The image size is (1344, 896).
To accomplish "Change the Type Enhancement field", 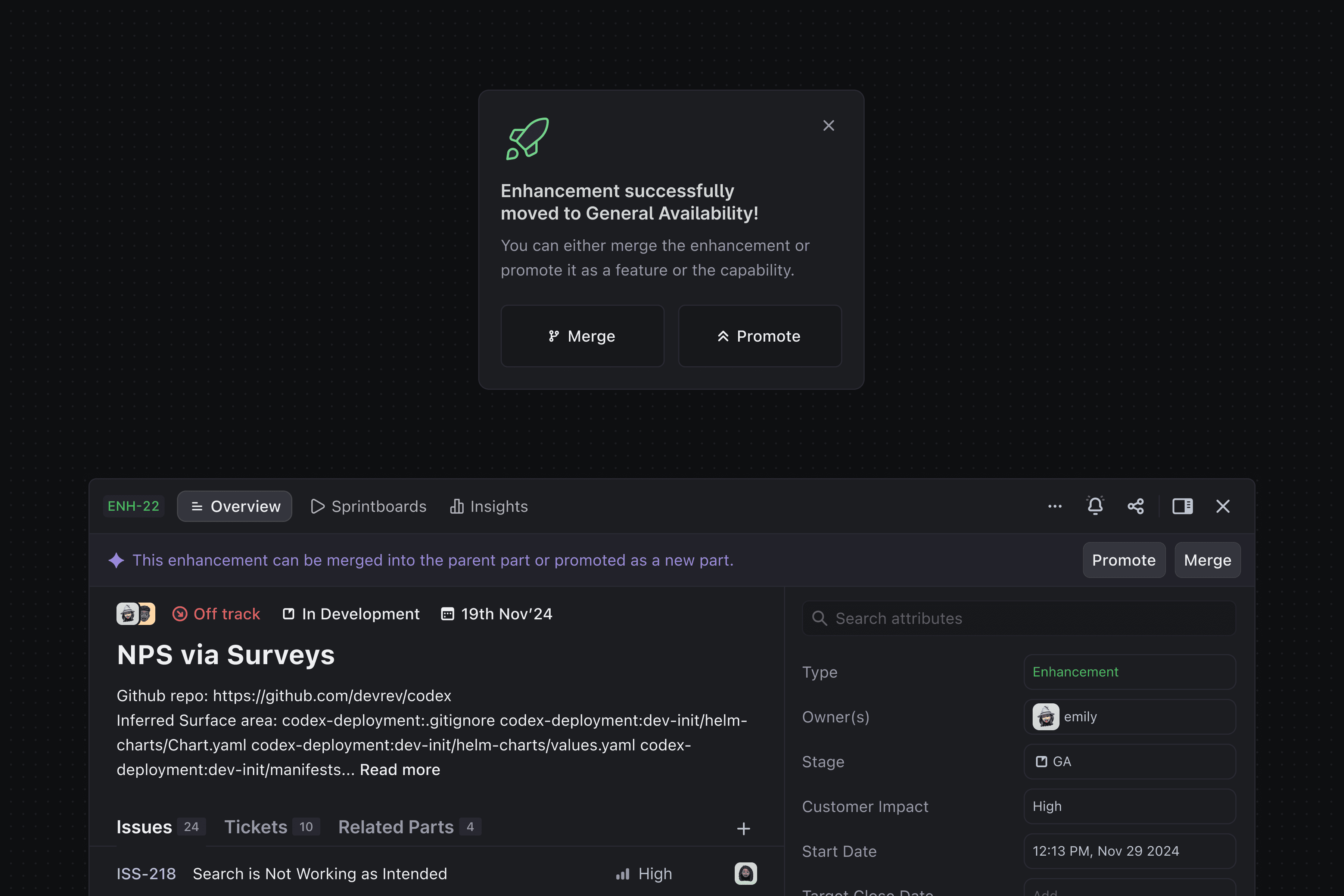I will 1129,672.
